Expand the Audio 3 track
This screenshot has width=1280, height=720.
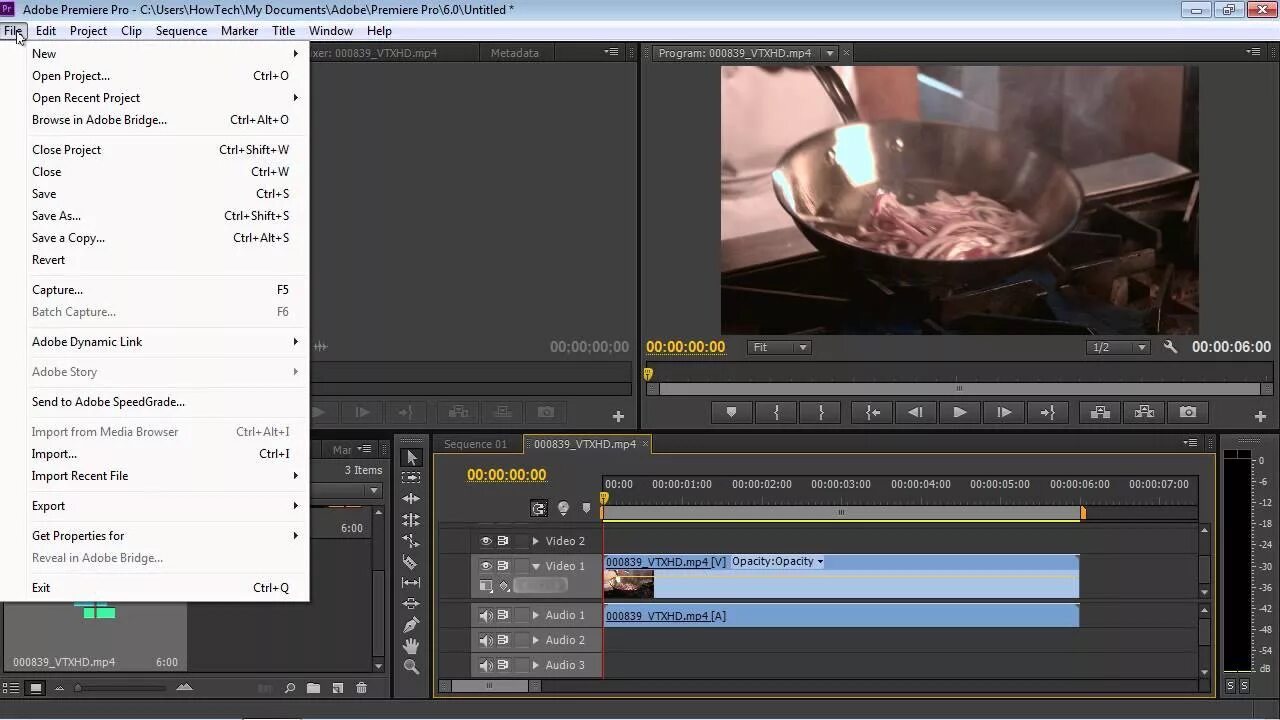click(x=536, y=665)
